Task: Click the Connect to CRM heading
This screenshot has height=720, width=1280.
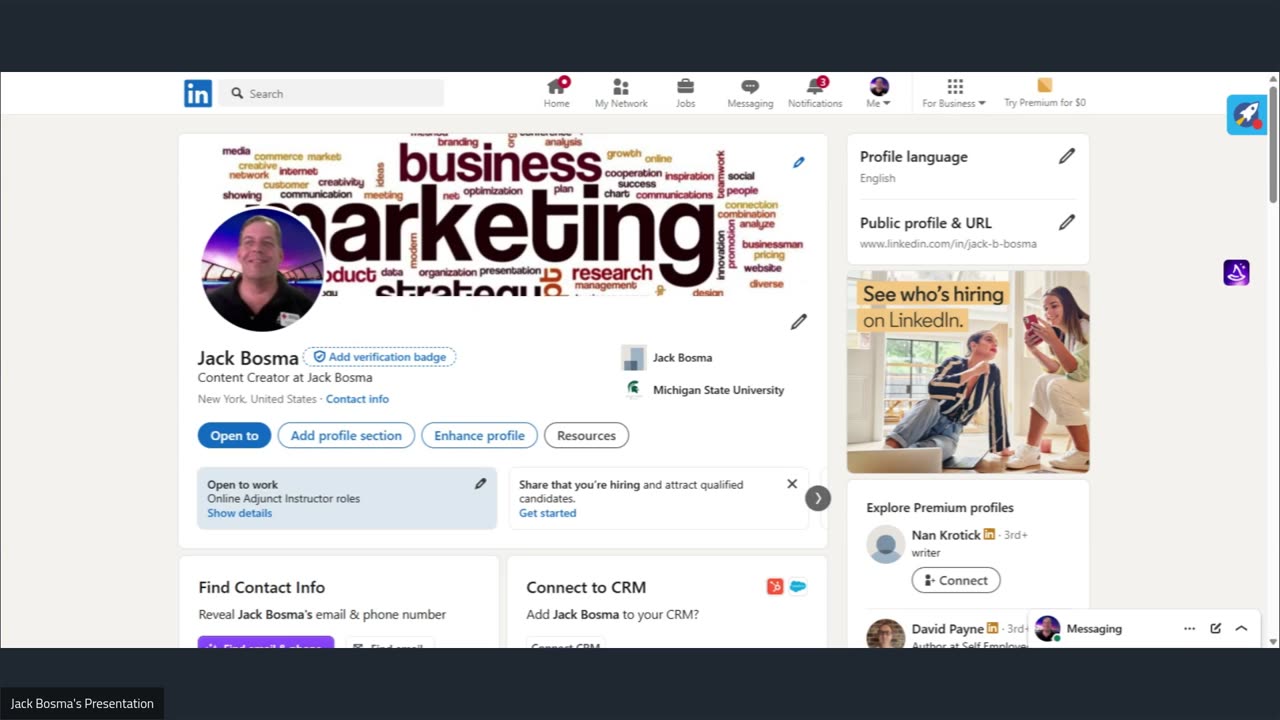Action: click(x=586, y=587)
